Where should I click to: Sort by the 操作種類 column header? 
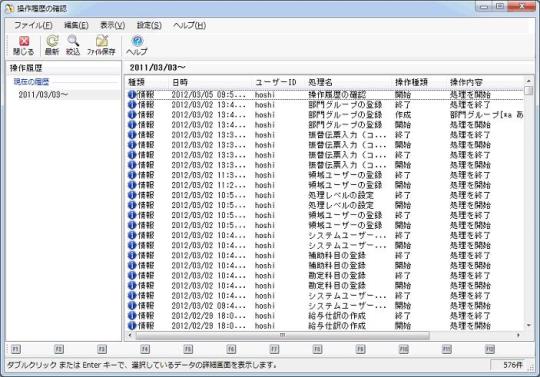coord(411,82)
